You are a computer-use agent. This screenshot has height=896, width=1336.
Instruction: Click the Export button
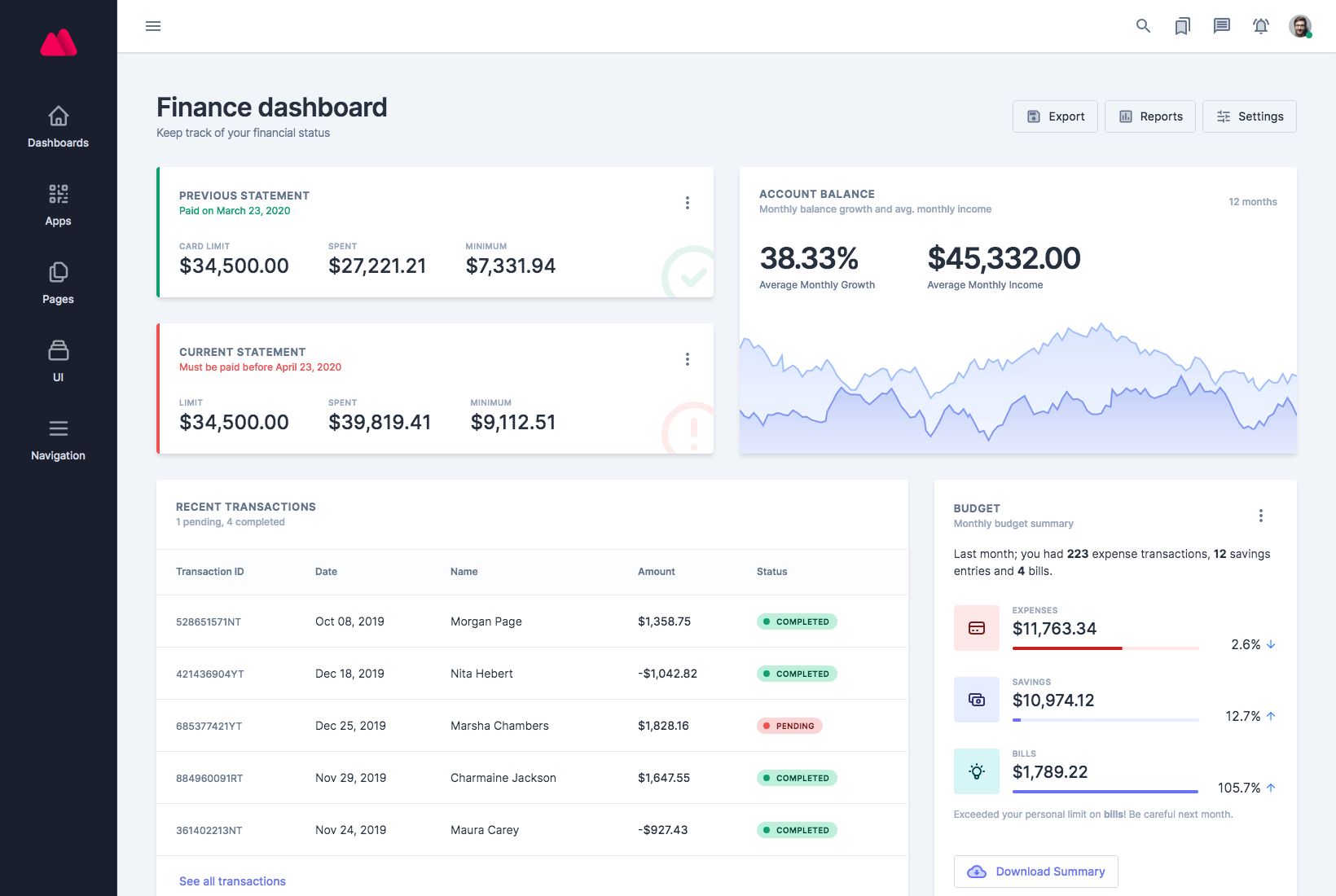[x=1055, y=116]
